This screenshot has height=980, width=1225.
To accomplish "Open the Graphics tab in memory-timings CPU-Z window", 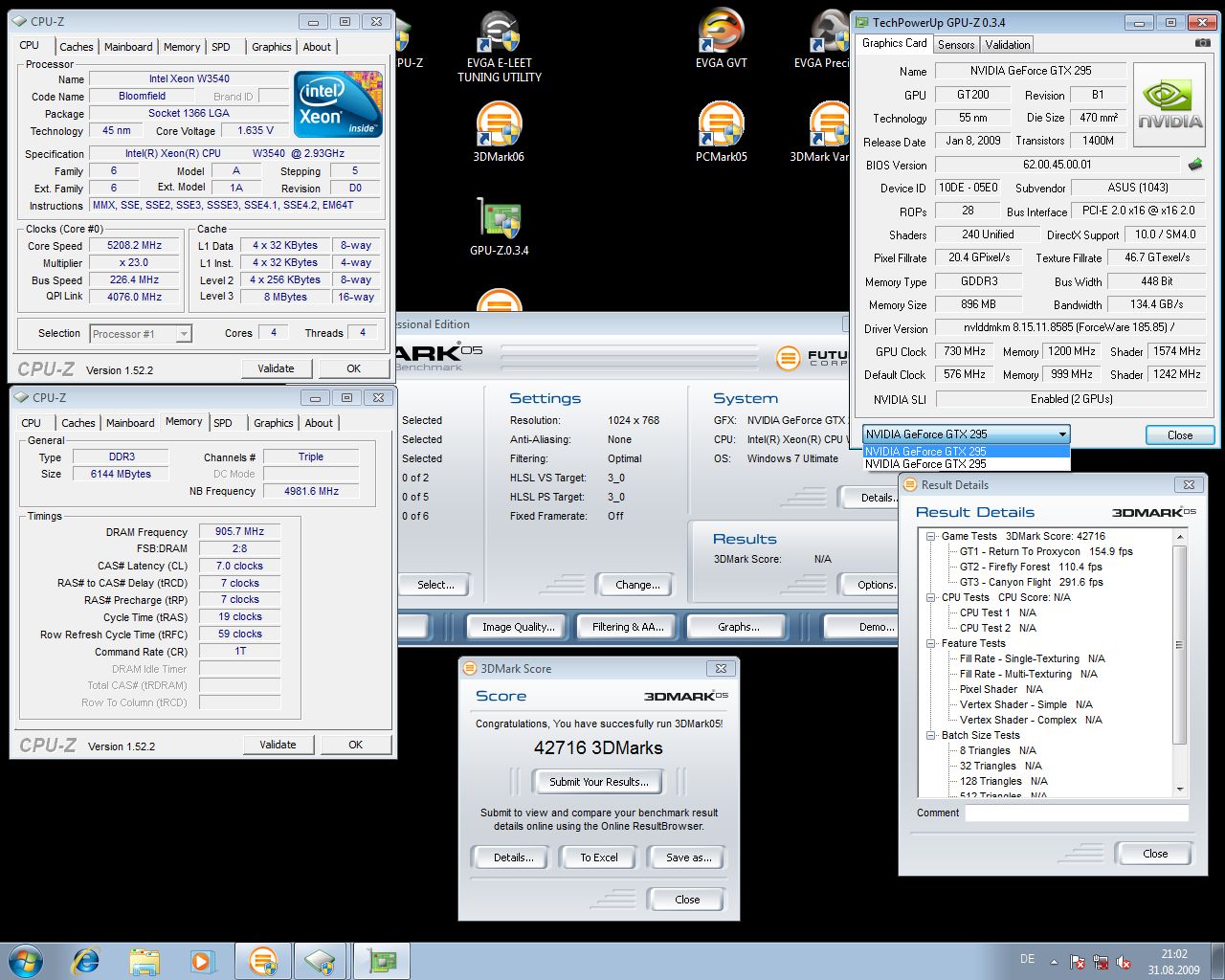I will (x=274, y=423).
